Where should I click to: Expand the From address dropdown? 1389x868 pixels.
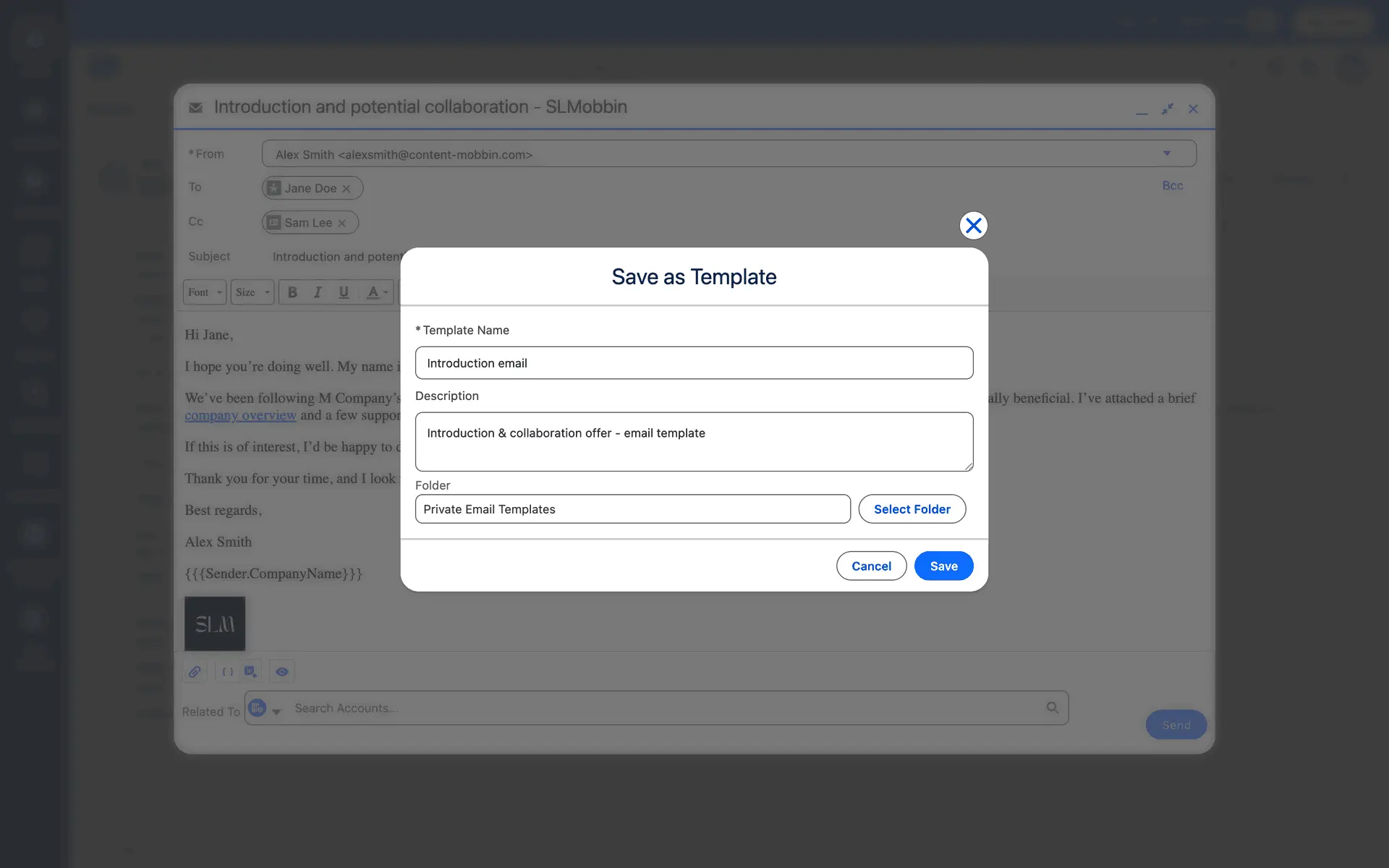1166,153
